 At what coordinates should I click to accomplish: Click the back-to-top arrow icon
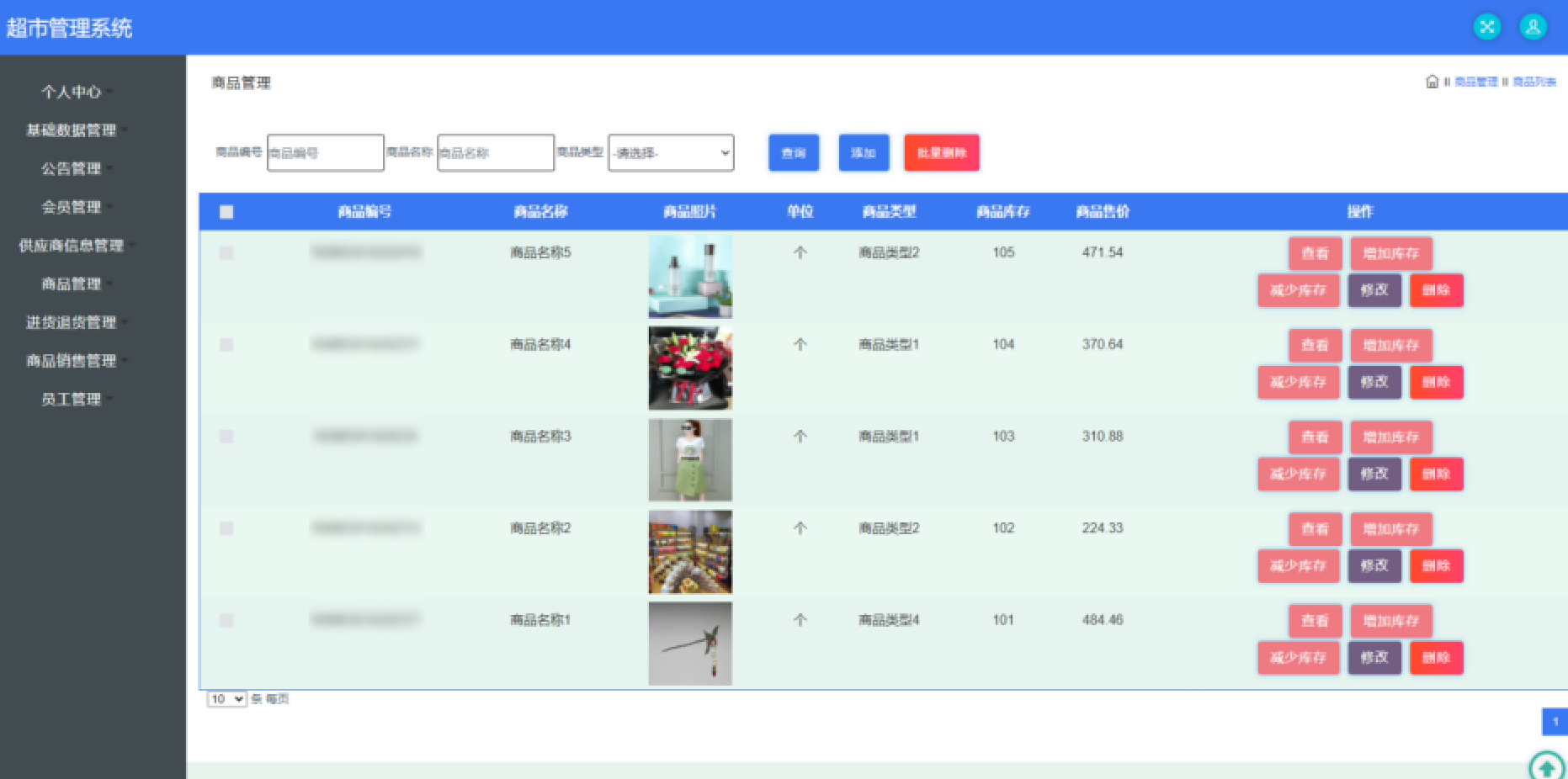click(1547, 767)
